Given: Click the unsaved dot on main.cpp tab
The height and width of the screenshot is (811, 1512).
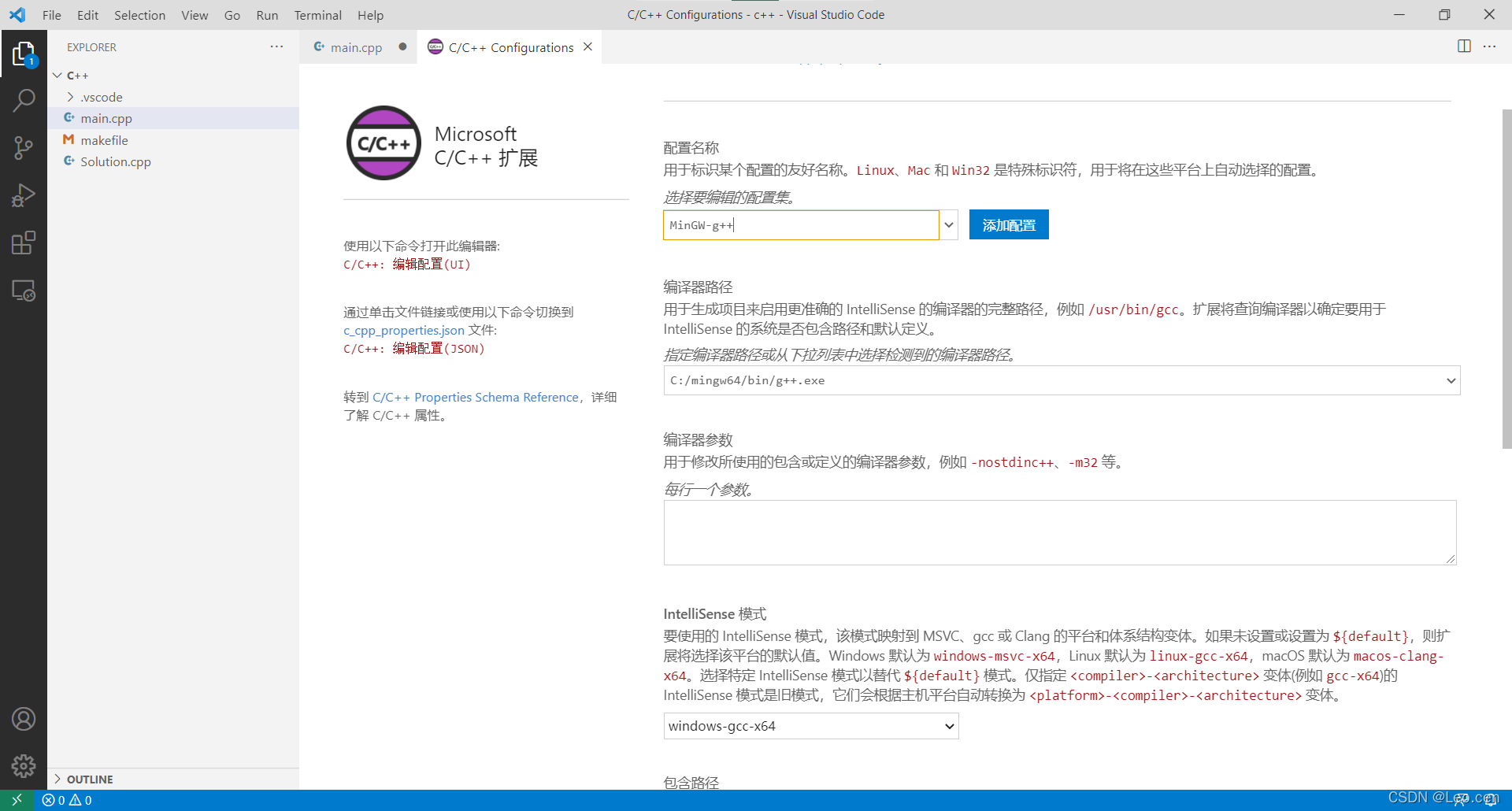Looking at the screenshot, I should (x=402, y=47).
